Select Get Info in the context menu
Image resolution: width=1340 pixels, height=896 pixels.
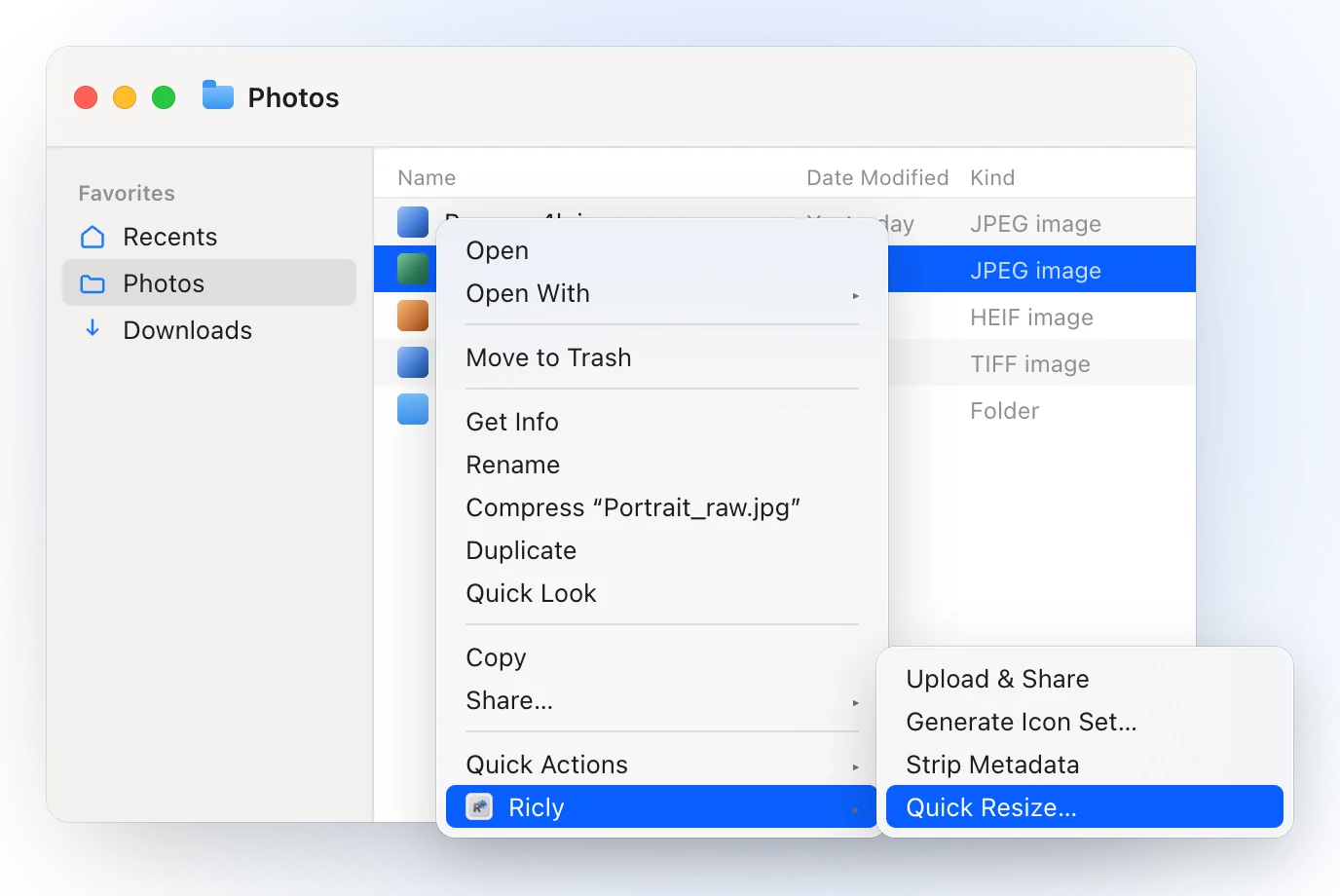click(662, 422)
